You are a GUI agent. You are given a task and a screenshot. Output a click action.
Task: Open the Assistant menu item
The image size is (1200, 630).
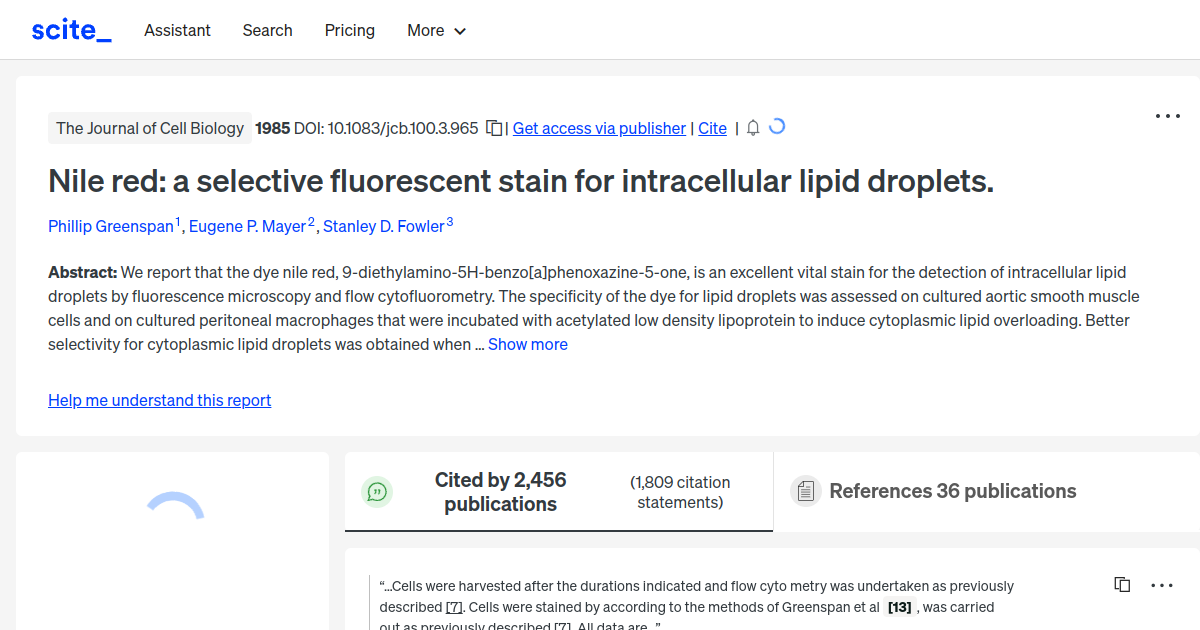click(177, 30)
